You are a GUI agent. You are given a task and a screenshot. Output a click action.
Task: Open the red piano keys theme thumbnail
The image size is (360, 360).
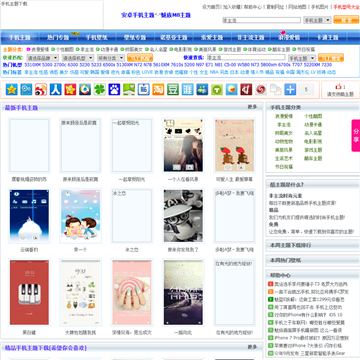[29, 292]
